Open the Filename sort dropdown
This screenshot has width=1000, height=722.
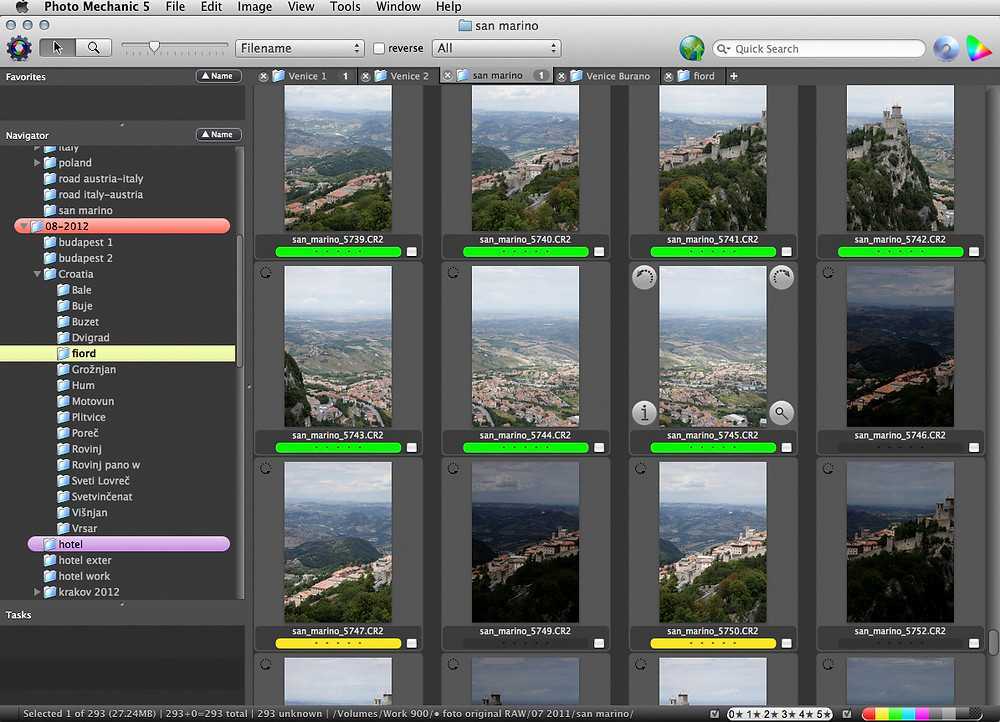pyautogui.click(x=300, y=48)
